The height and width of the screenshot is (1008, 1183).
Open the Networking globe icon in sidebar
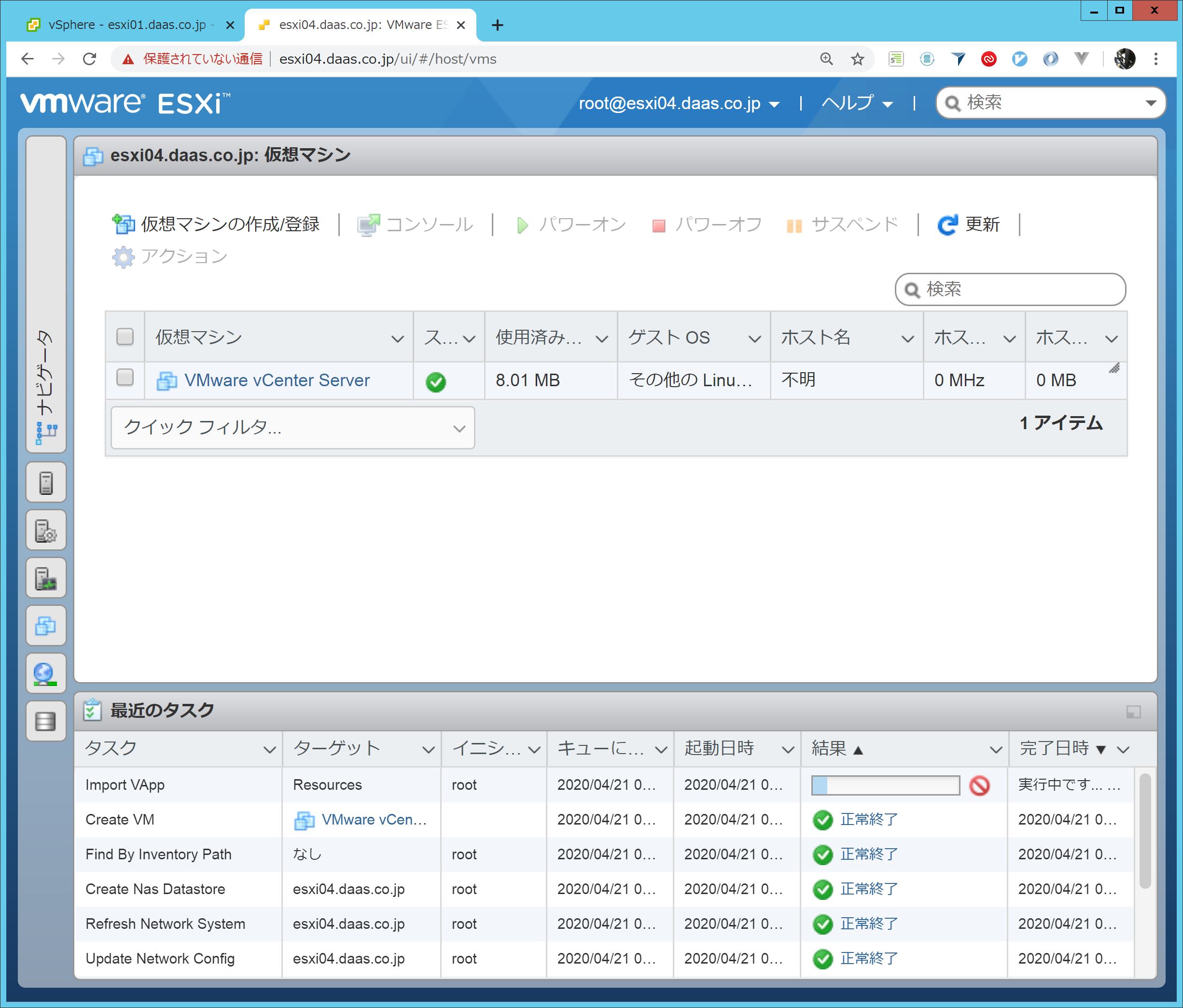click(46, 674)
